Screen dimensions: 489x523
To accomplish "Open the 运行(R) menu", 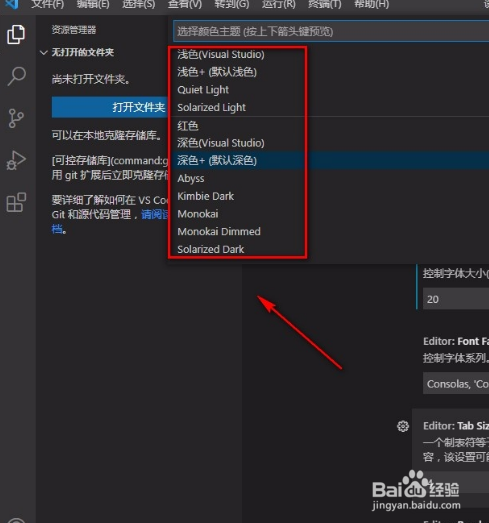I will coord(279,4).
